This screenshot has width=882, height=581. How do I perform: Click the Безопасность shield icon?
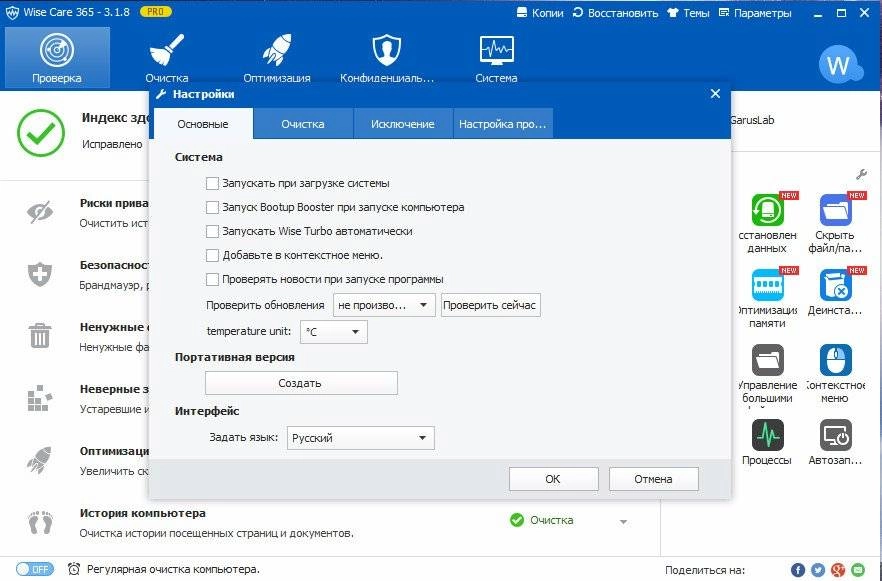point(40,274)
